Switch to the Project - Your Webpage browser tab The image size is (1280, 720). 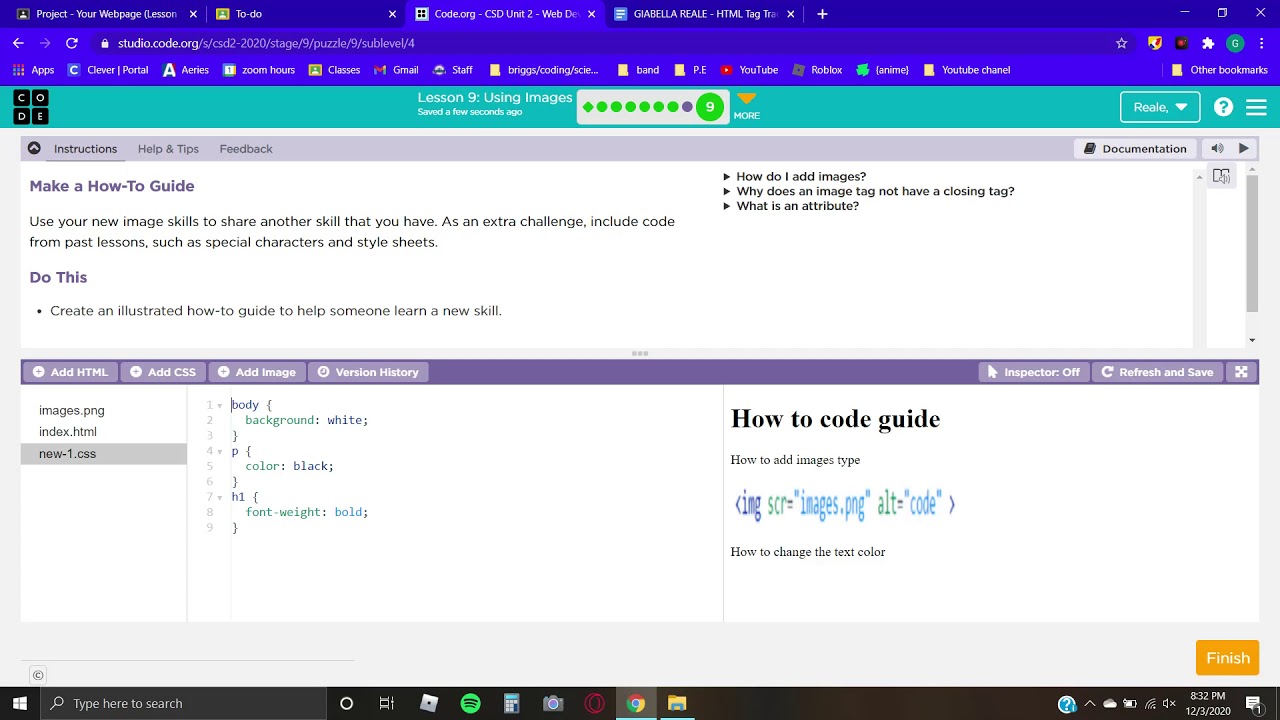click(105, 14)
